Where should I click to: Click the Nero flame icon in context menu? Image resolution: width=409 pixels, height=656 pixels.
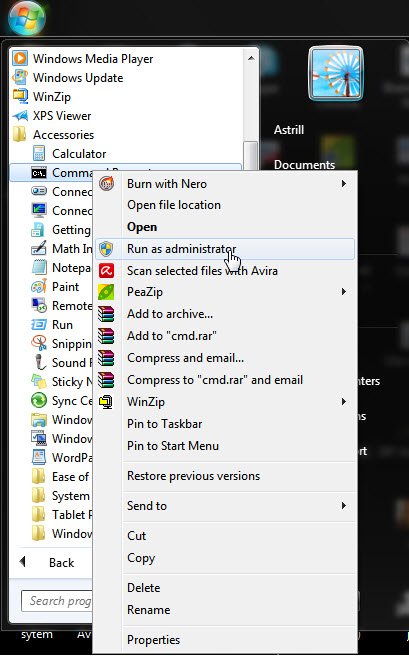coord(106,184)
